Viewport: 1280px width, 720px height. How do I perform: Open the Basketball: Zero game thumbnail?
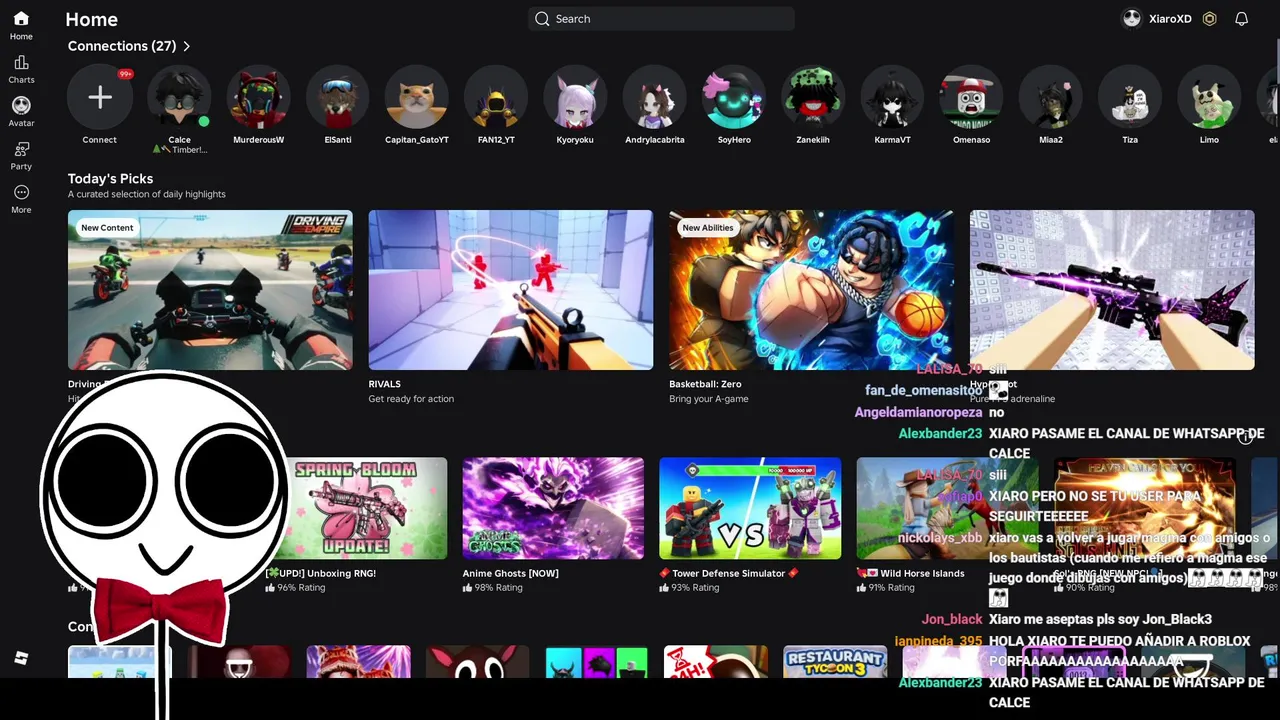tap(811, 290)
